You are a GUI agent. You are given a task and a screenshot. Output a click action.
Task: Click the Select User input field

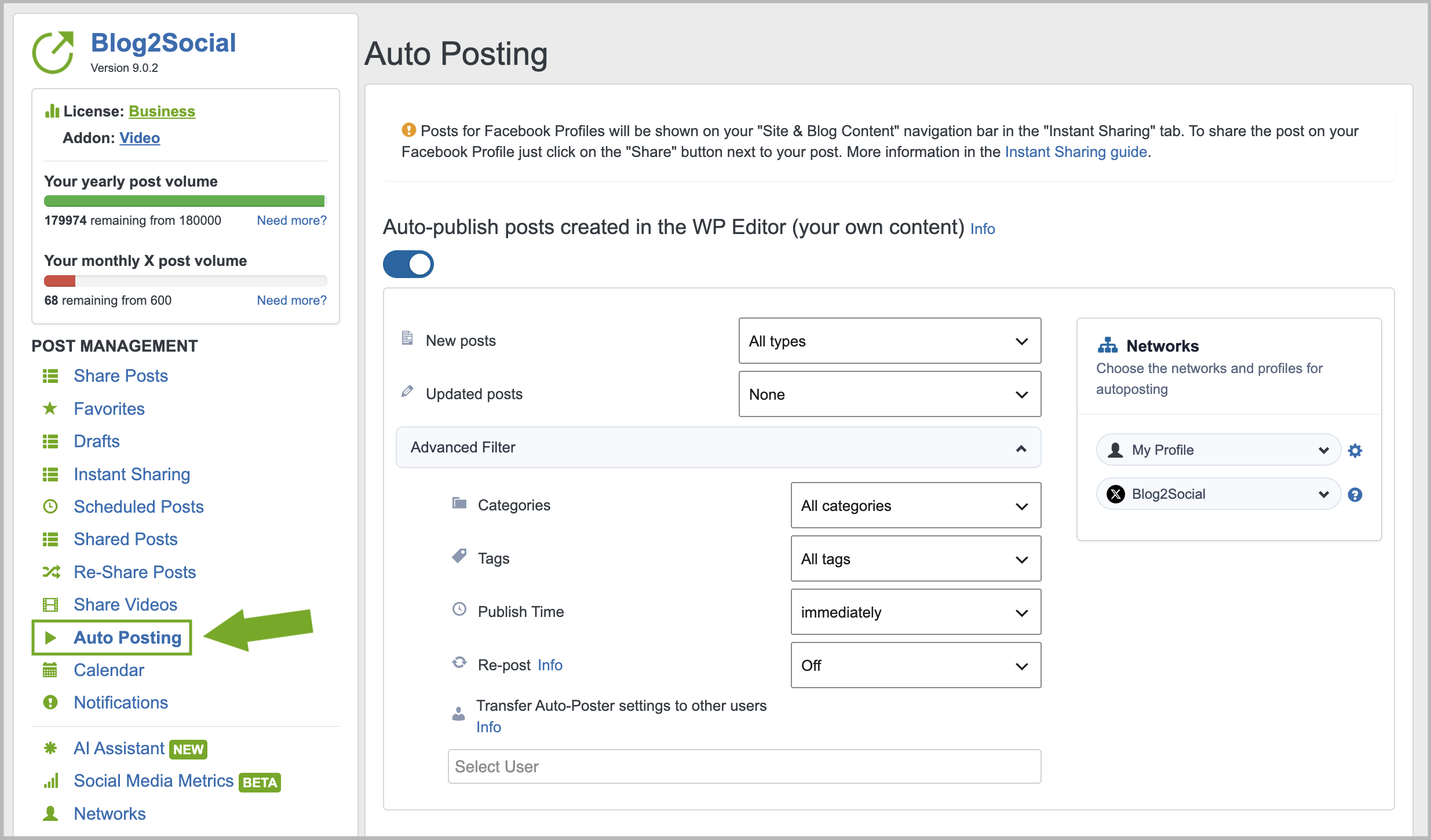[x=744, y=766]
